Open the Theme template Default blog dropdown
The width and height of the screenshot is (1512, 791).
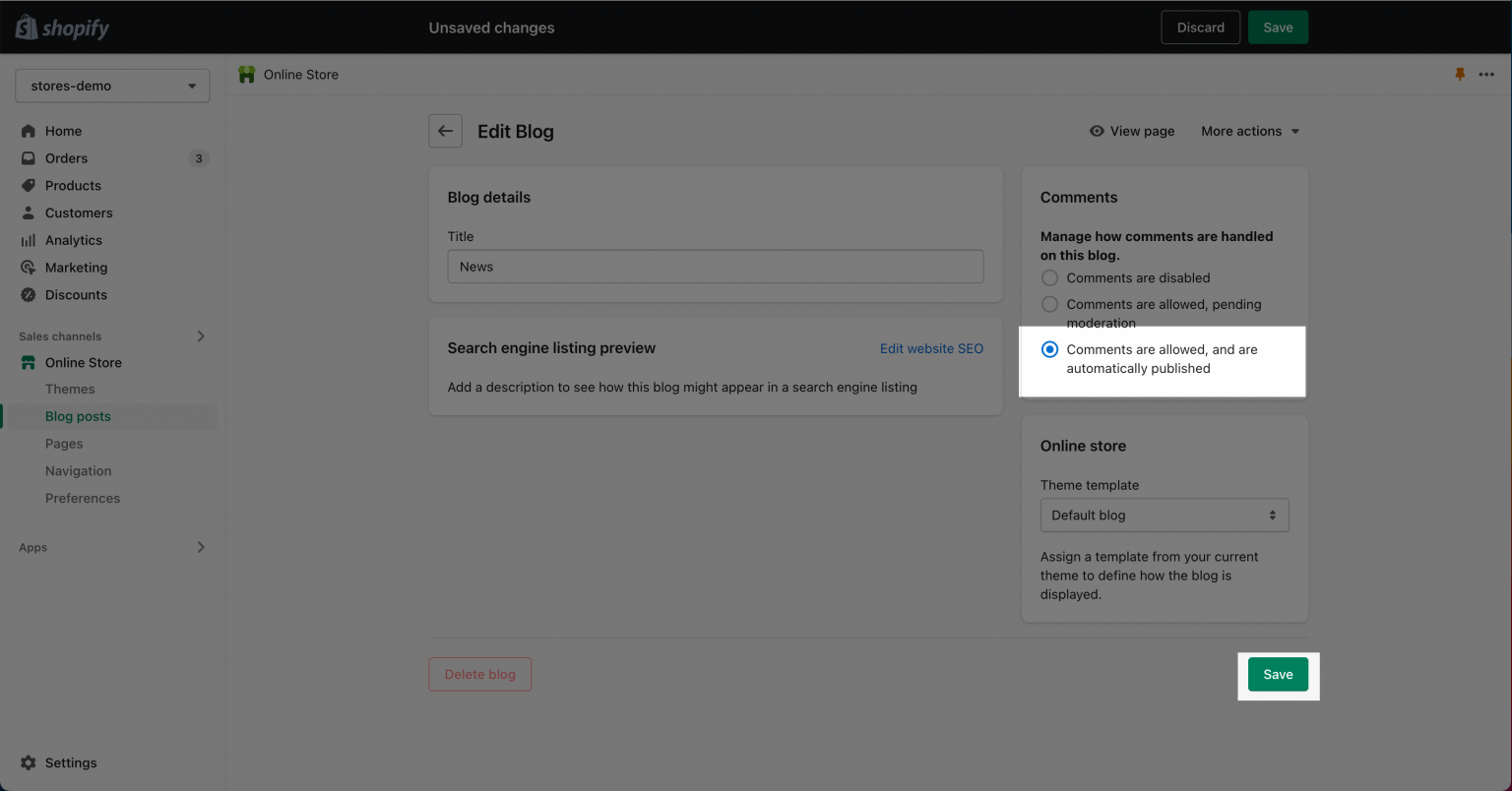(1165, 516)
